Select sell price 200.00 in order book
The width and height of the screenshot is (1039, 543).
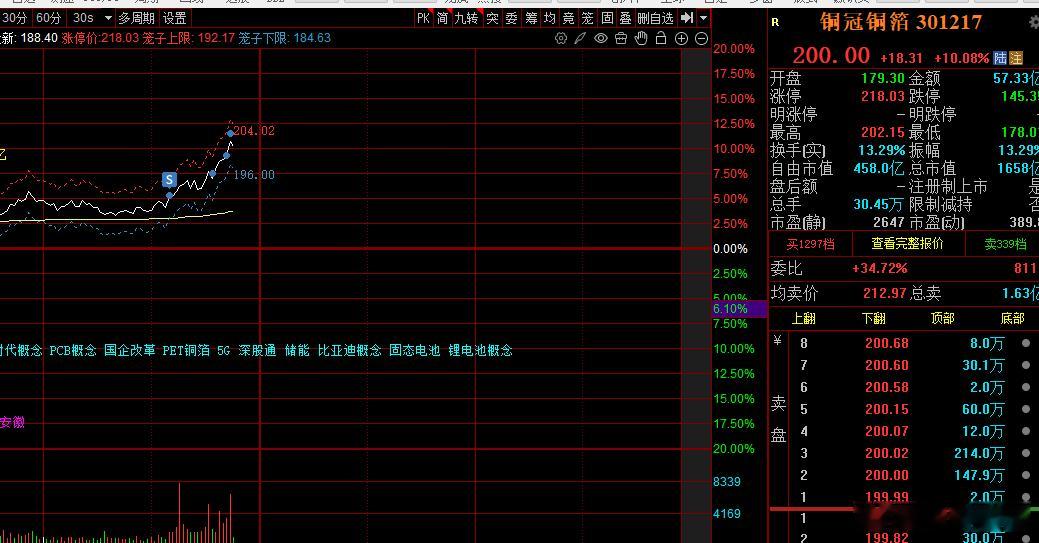click(x=887, y=475)
